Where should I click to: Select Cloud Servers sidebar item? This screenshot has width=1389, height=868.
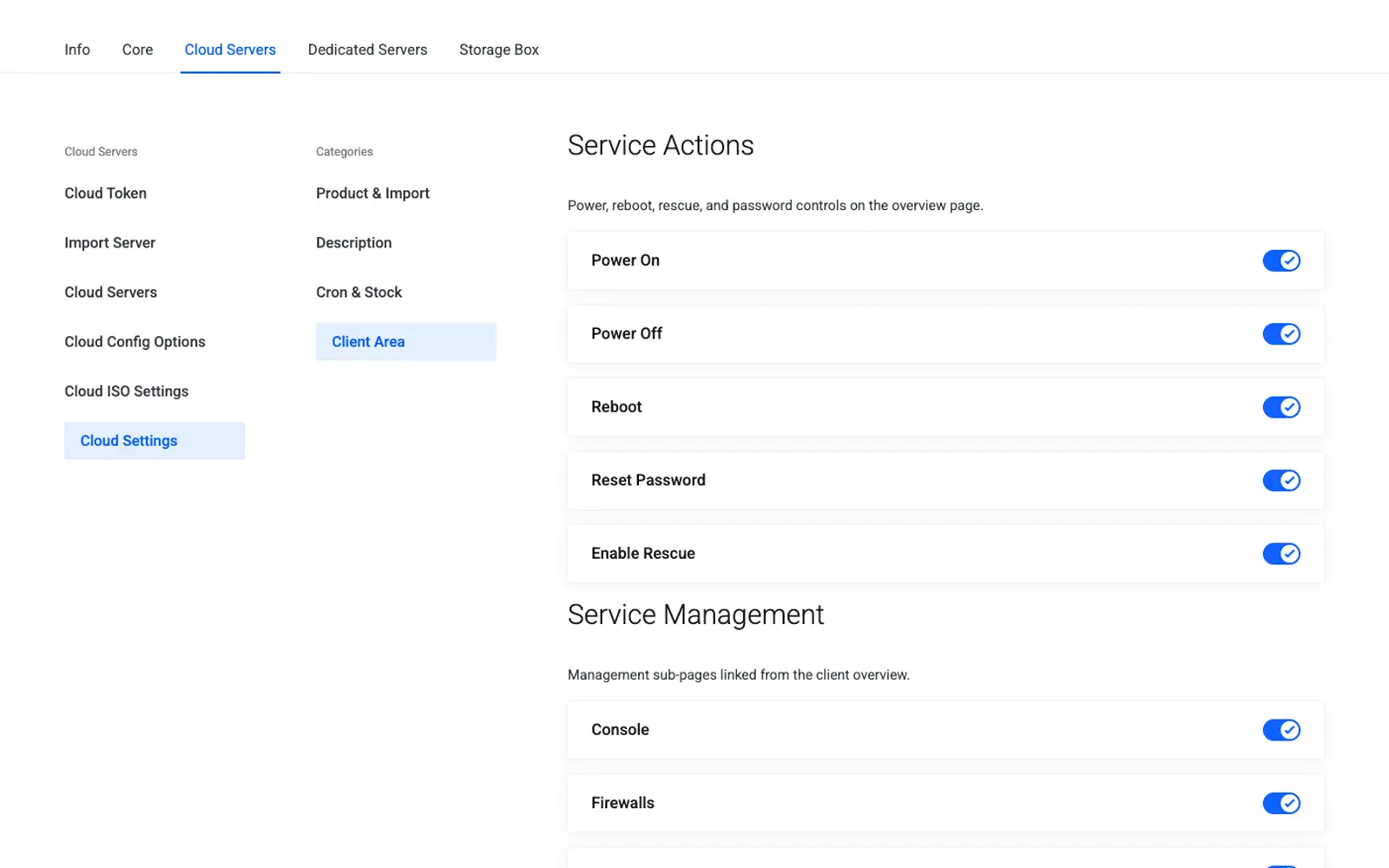(110, 293)
